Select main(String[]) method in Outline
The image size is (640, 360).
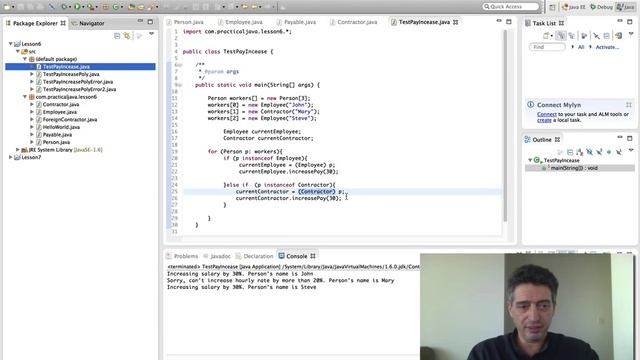(574, 168)
